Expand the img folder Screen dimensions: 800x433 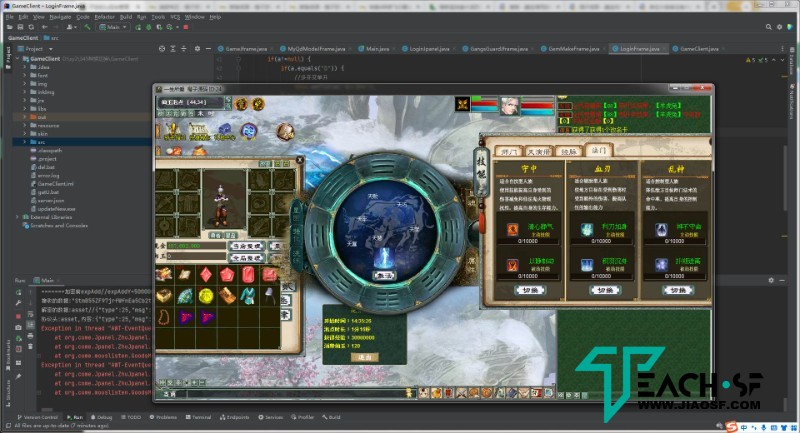coord(24,84)
